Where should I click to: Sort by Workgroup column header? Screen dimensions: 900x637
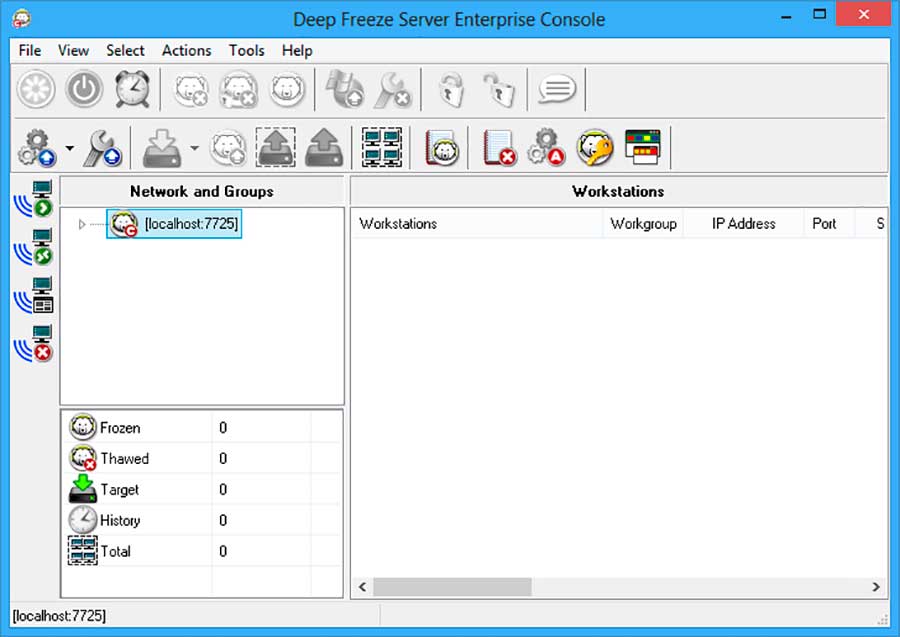tap(643, 224)
